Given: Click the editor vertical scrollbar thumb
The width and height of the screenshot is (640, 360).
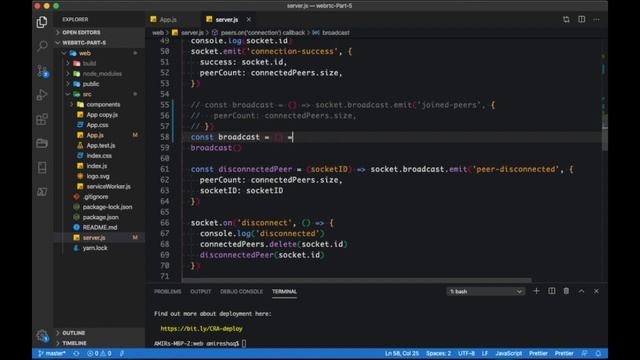Looking at the screenshot, I should coord(604,132).
